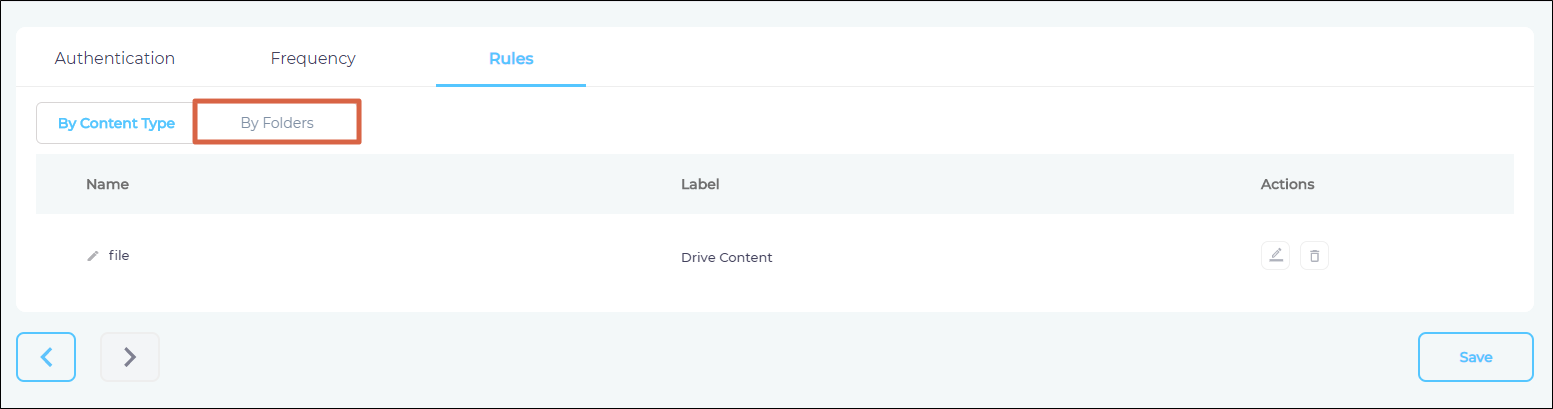
Task: Click the Drive Content label text
Action: (x=726, y=257)
